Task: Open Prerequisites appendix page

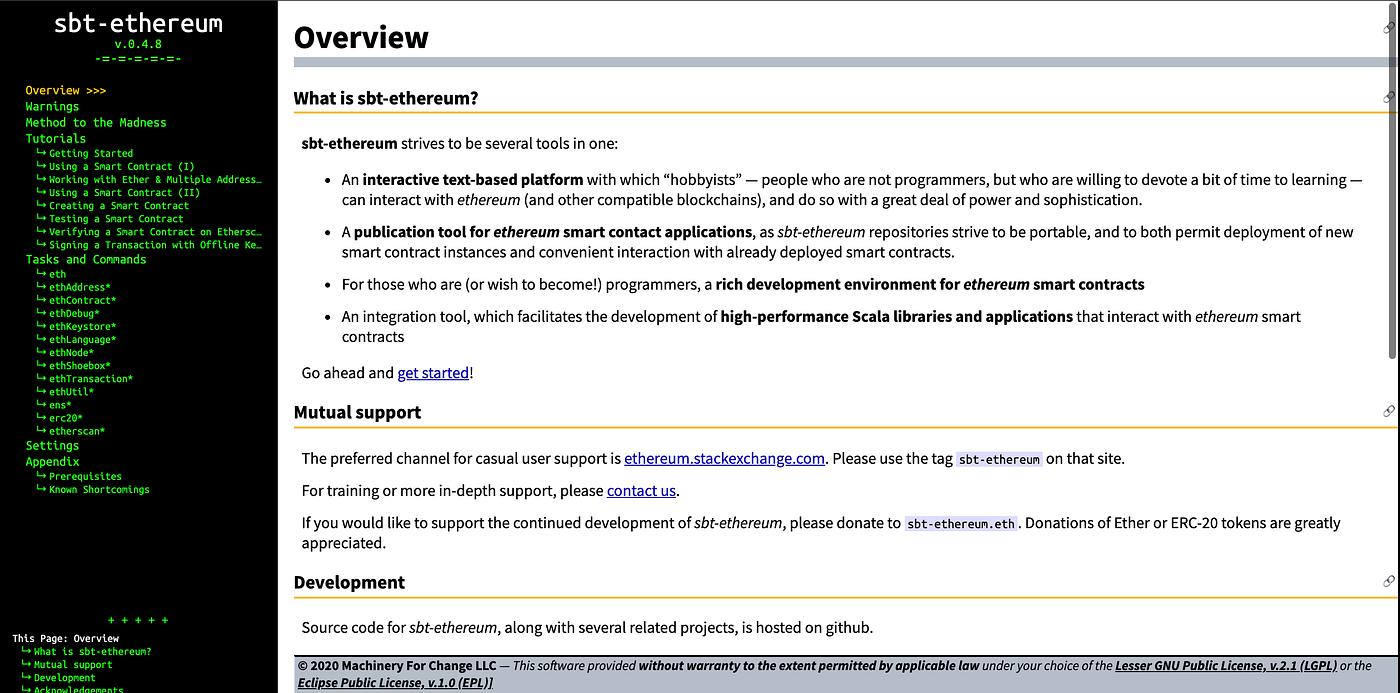Action: coord(85,476)
